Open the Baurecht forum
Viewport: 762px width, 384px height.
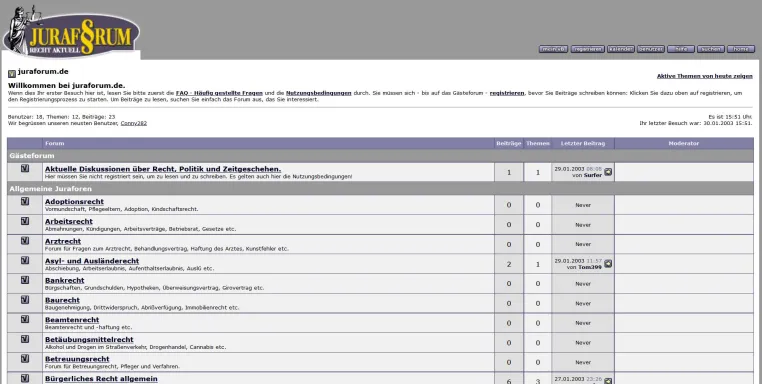click(62, 300)
